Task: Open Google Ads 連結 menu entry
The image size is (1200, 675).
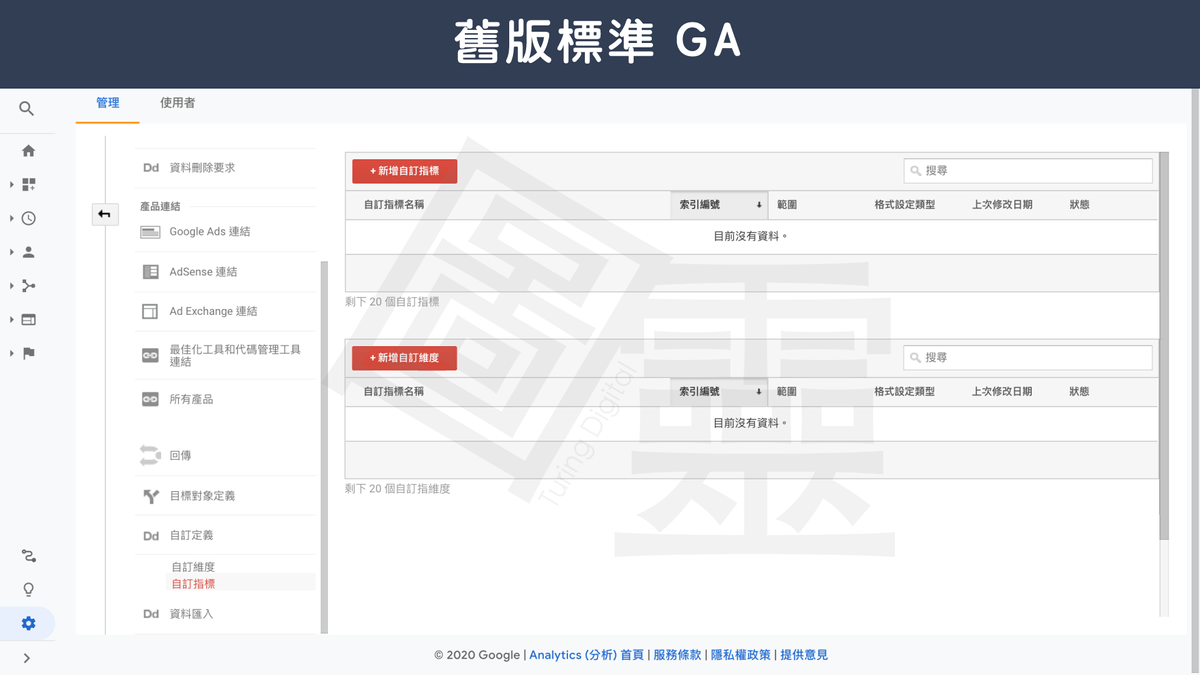Action: coord(210,232)
